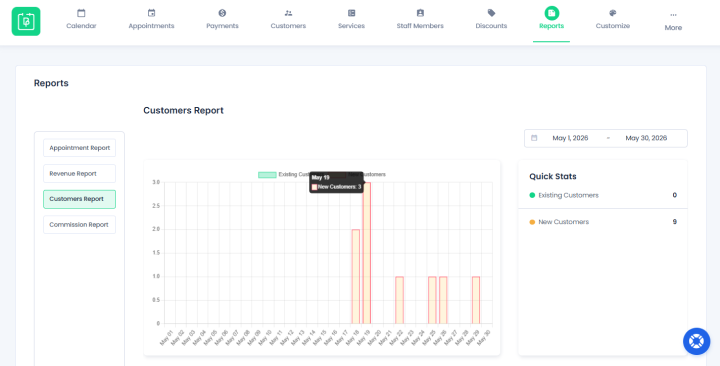The height and width of the screenshot is (366, 720).
Task: Click the May 22 bar in chart
Action: pyautogui.click(x=399, y=300)
